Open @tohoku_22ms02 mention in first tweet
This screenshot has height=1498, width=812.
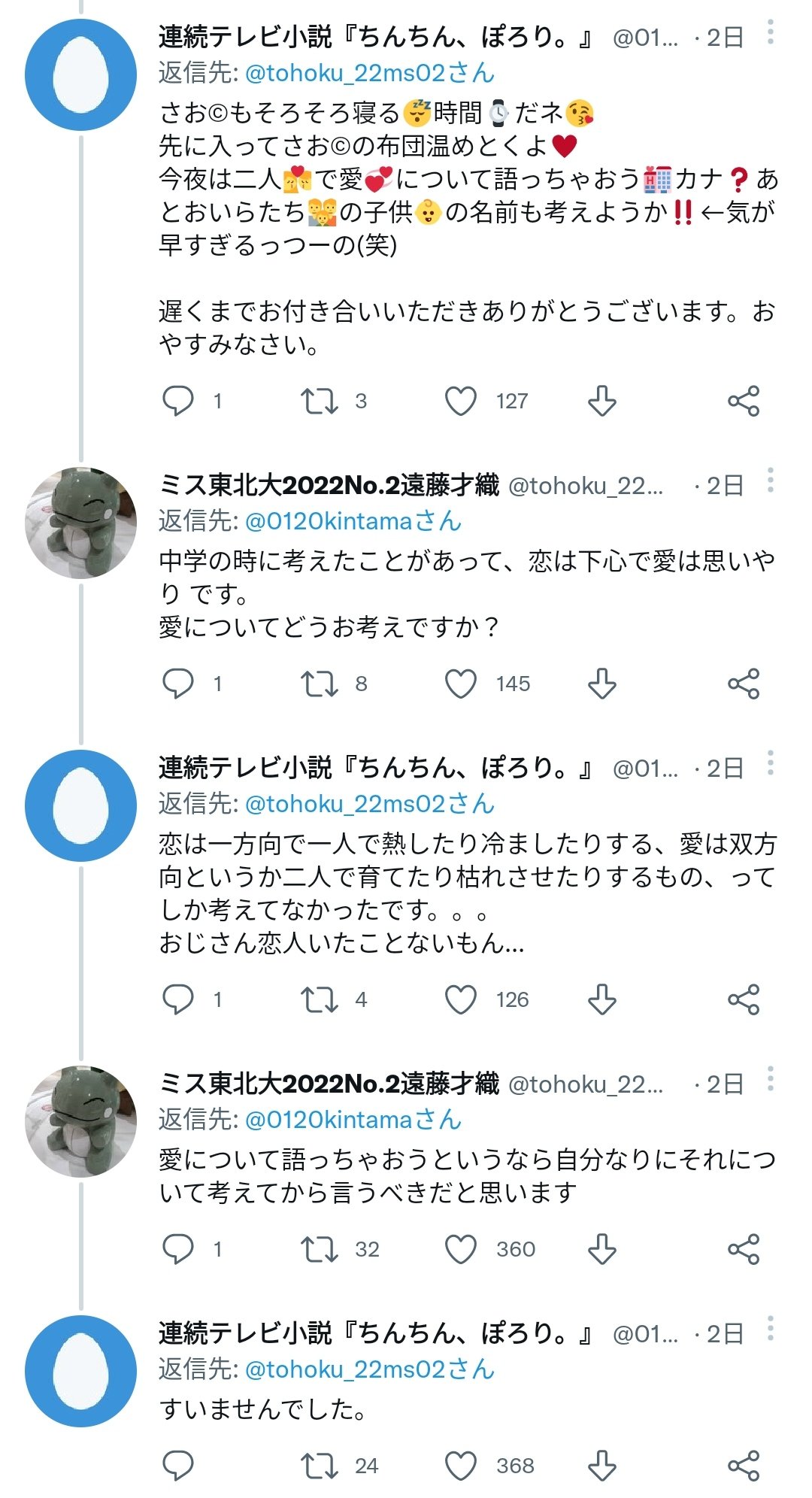[x=369, y=73]
